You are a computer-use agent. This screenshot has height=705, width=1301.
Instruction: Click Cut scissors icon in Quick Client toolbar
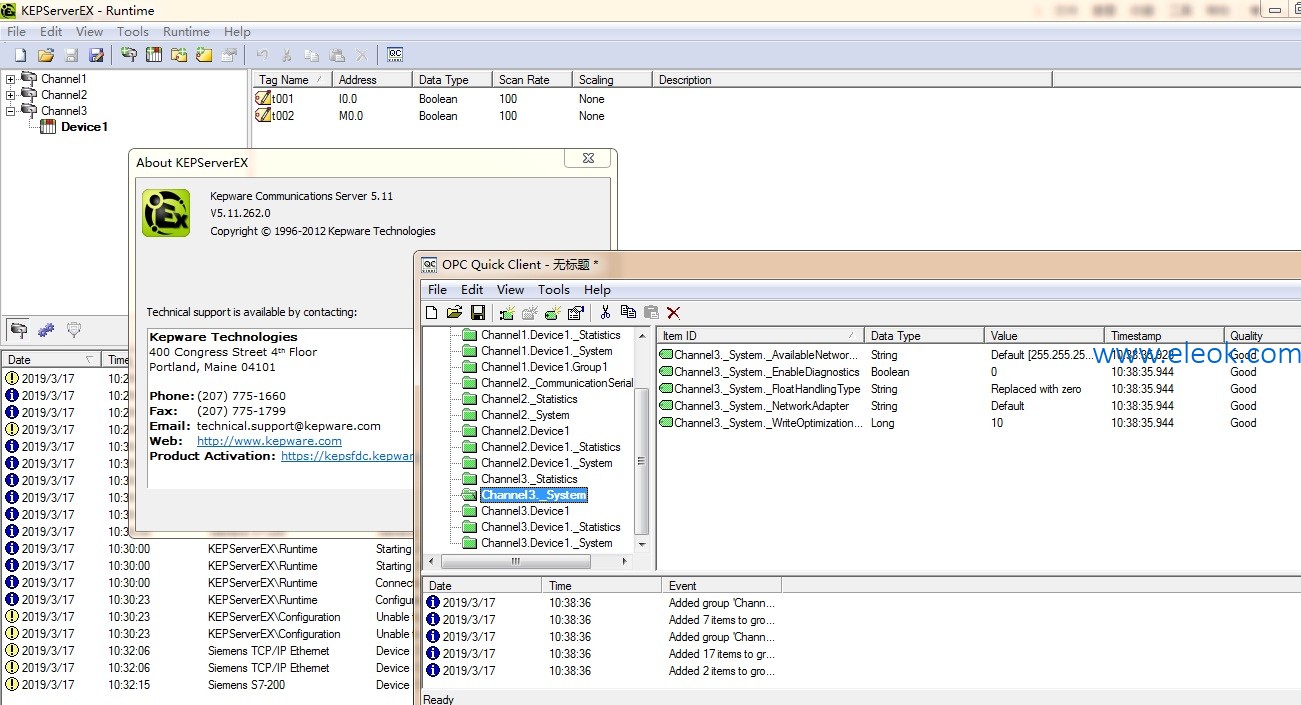605,313
